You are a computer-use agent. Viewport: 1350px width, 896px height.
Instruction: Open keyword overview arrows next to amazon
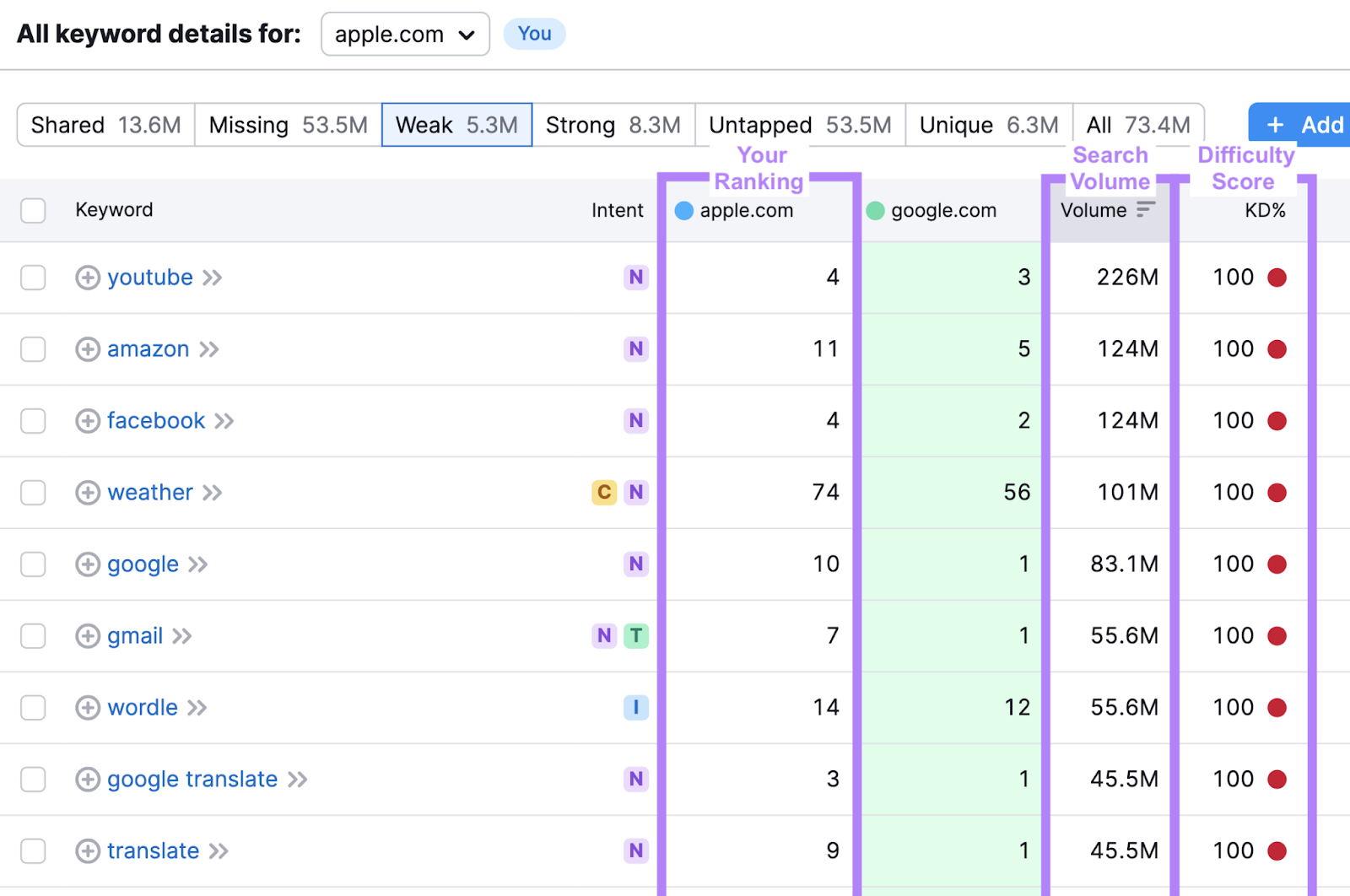click(x=210, y=348)
